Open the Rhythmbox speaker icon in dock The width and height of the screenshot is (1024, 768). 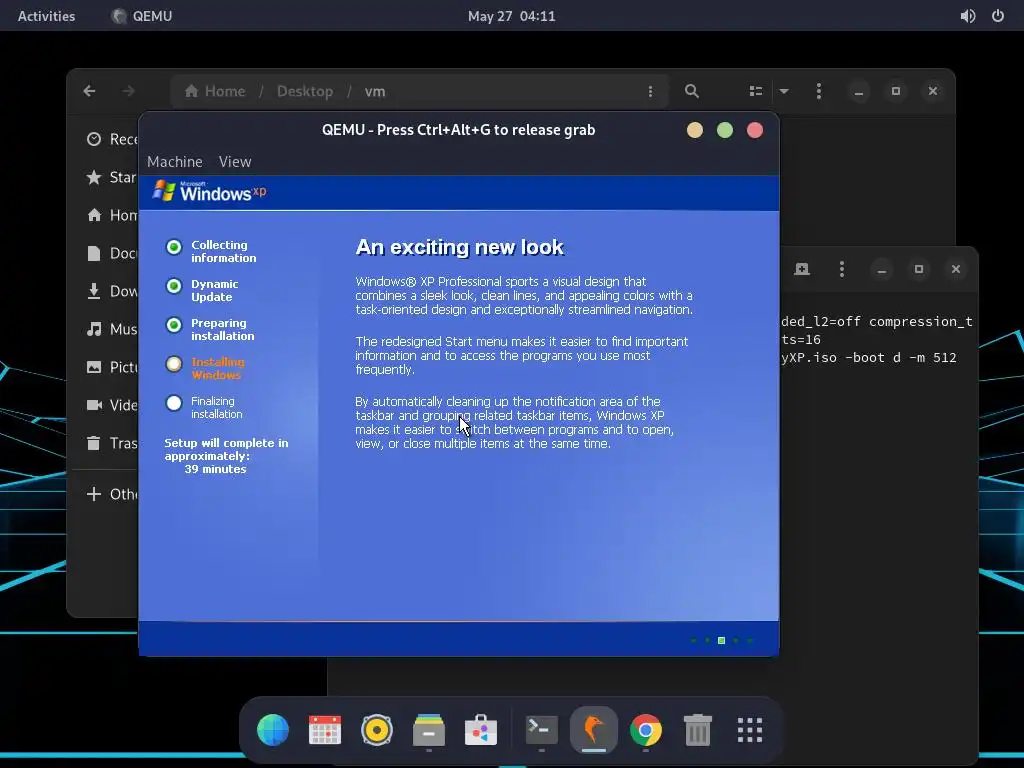tap(377, 730)
